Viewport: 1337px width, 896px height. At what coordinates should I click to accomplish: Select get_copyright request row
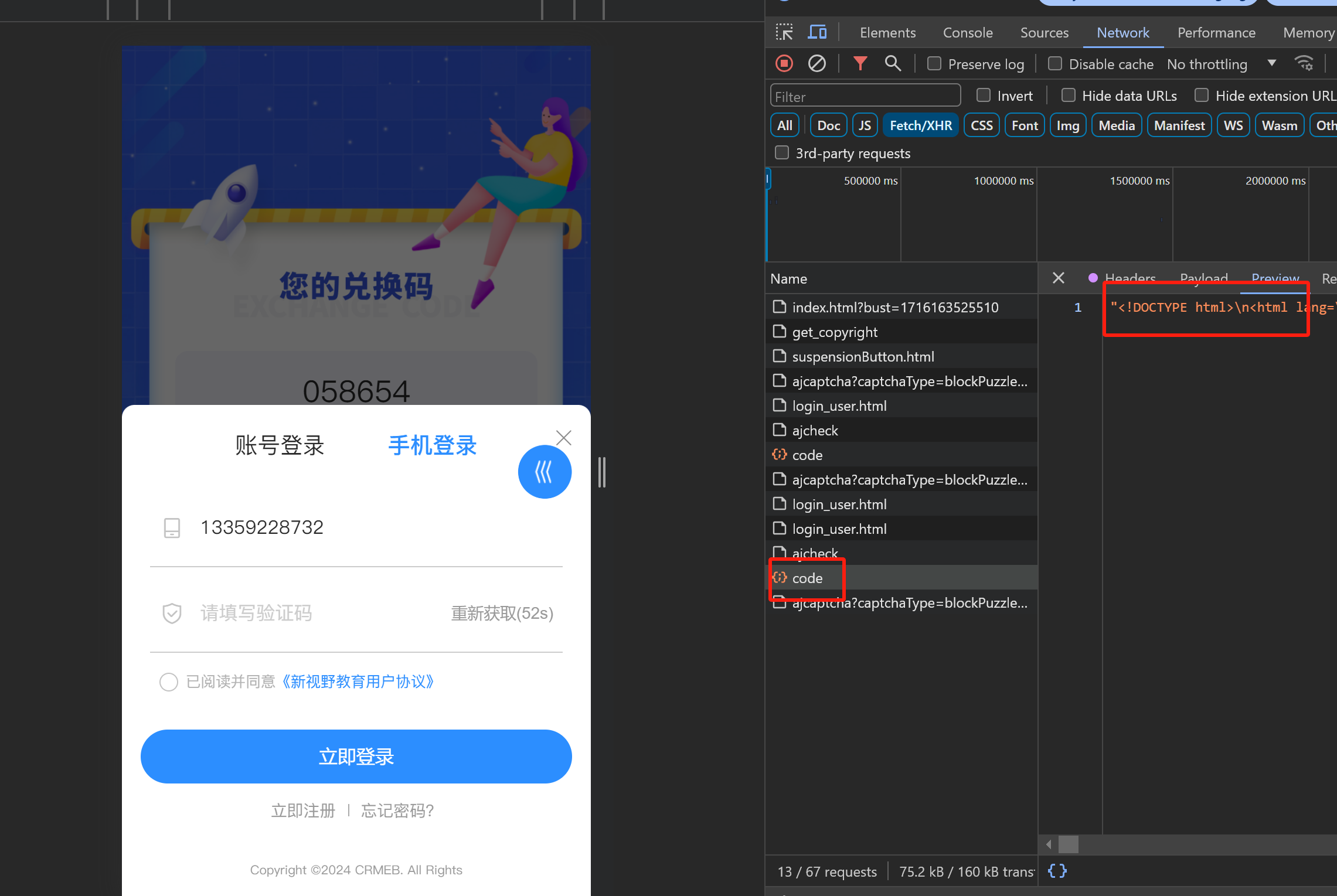901,332
